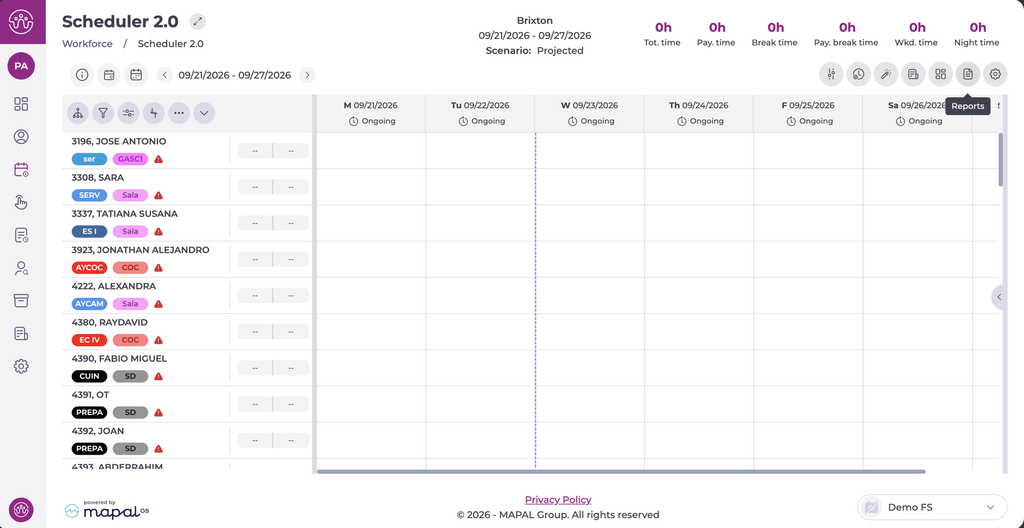Open the organization hierarchy icon

[x=78, y=113]
